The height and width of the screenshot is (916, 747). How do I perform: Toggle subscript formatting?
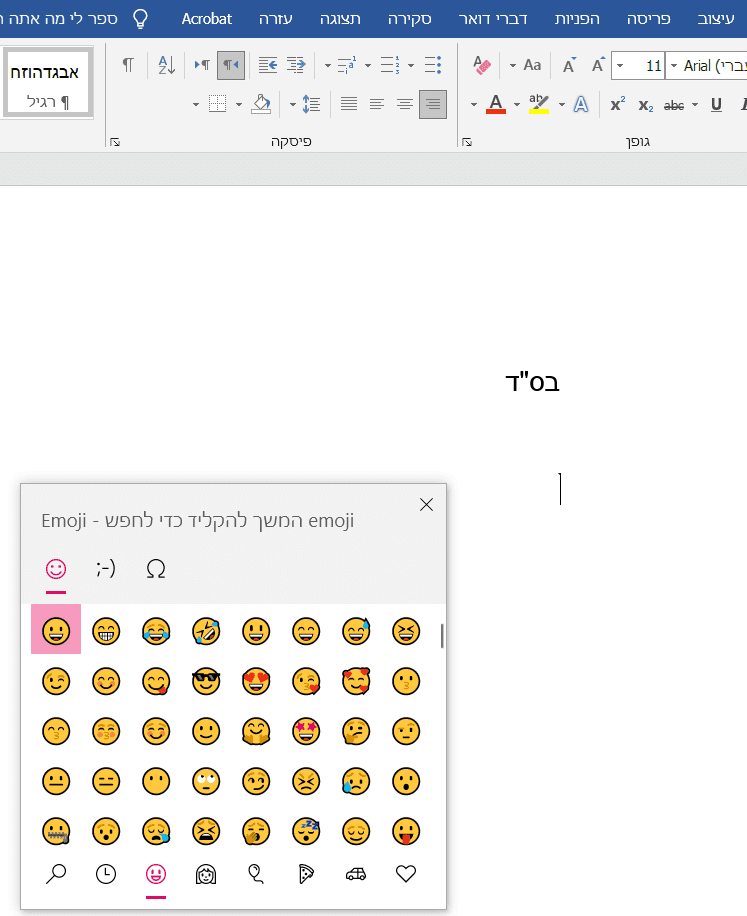coord(645,105)
